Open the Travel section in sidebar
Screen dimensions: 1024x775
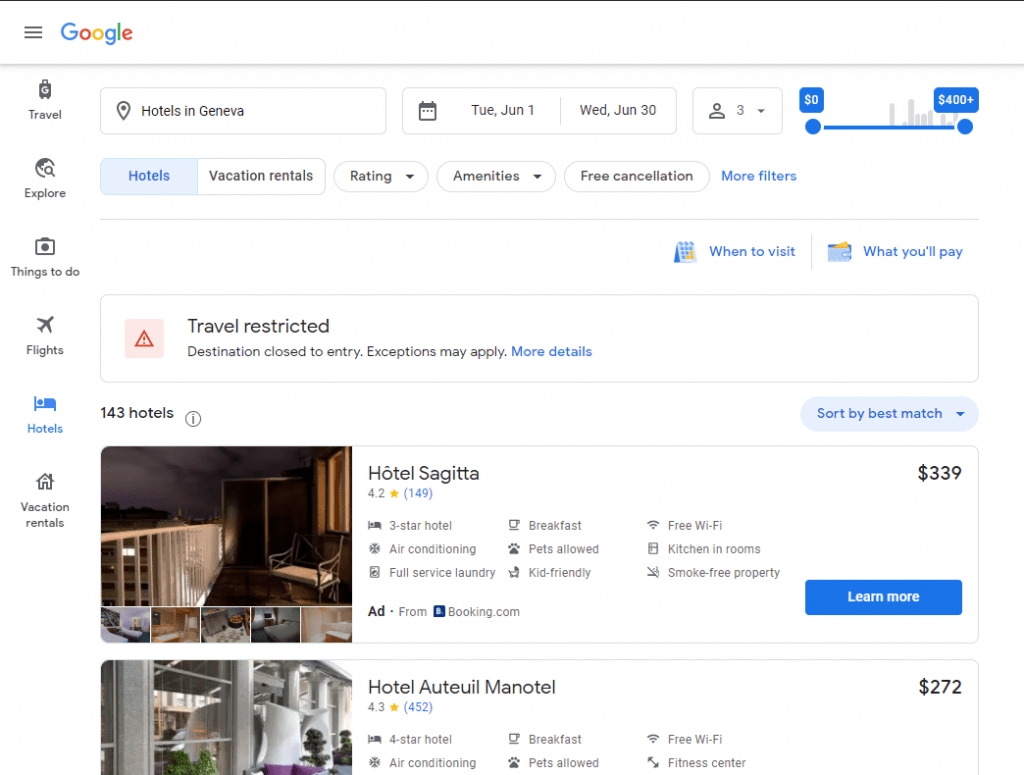pos(44,100)
